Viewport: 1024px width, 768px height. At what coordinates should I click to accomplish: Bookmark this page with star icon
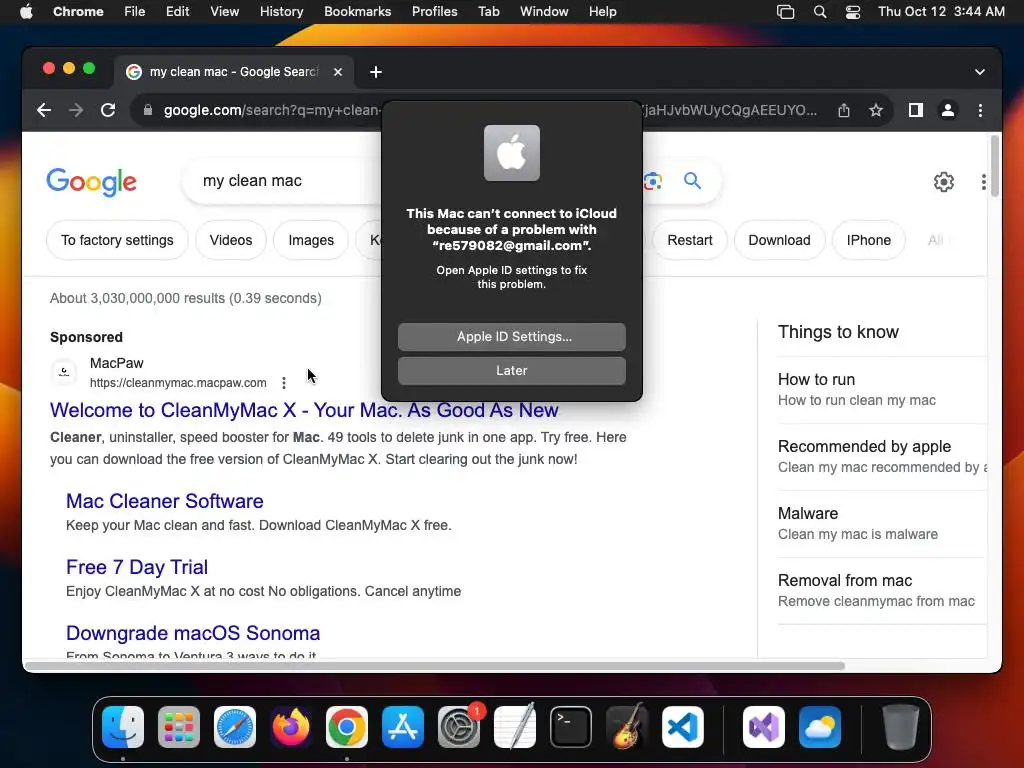[x=876, y=110]
